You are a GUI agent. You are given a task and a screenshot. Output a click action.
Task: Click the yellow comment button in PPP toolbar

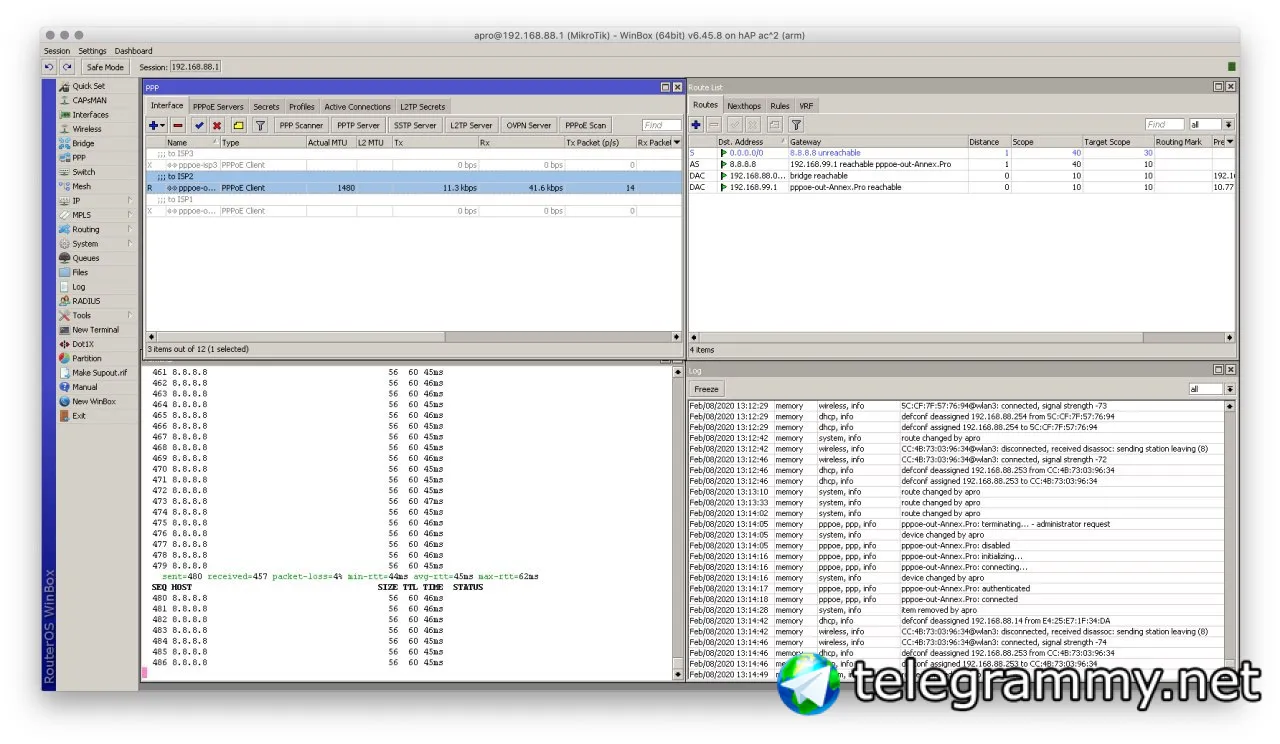[238, 125]
